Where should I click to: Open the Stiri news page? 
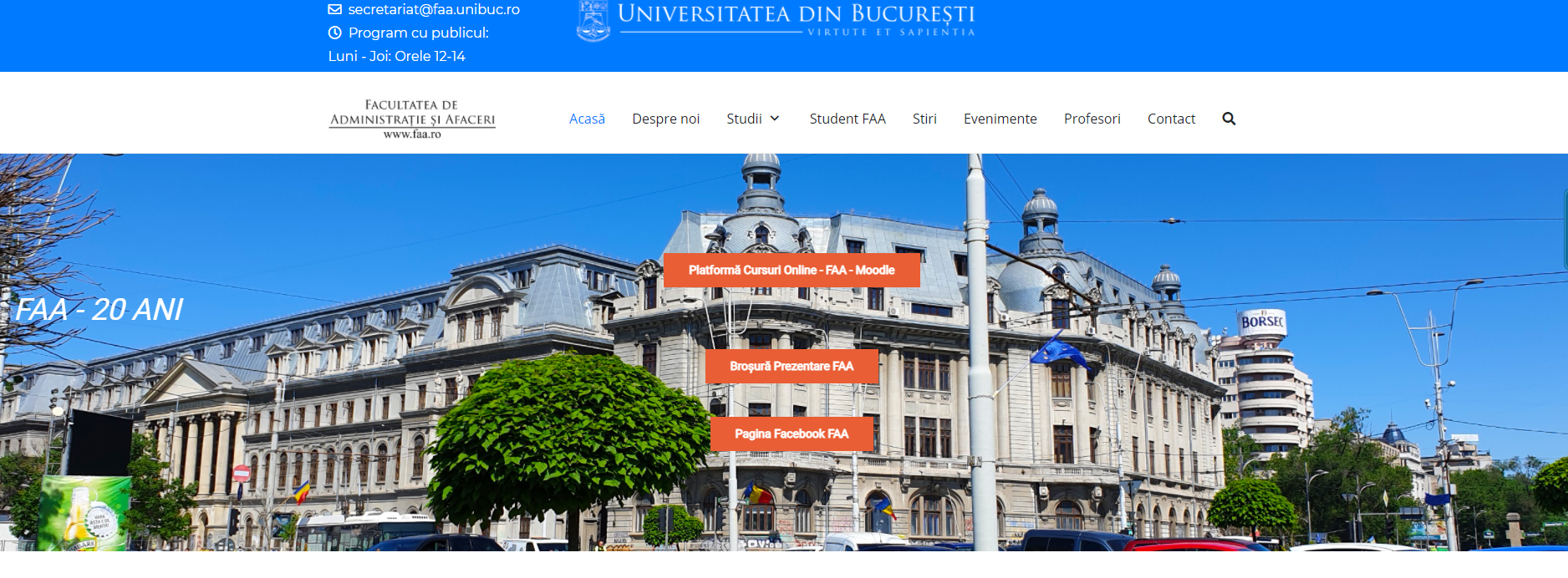point(924,119)
